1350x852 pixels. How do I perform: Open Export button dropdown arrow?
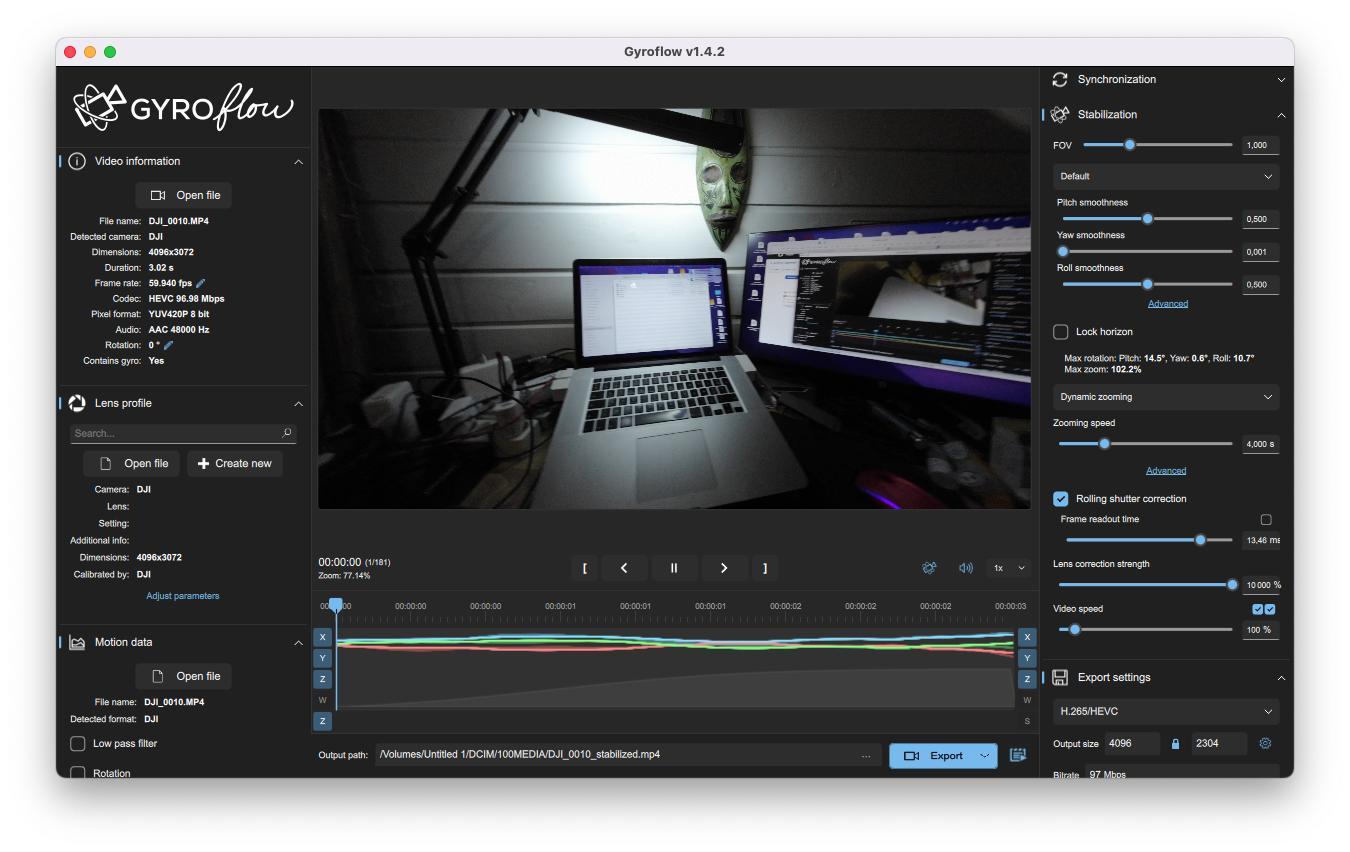[985, 756]
